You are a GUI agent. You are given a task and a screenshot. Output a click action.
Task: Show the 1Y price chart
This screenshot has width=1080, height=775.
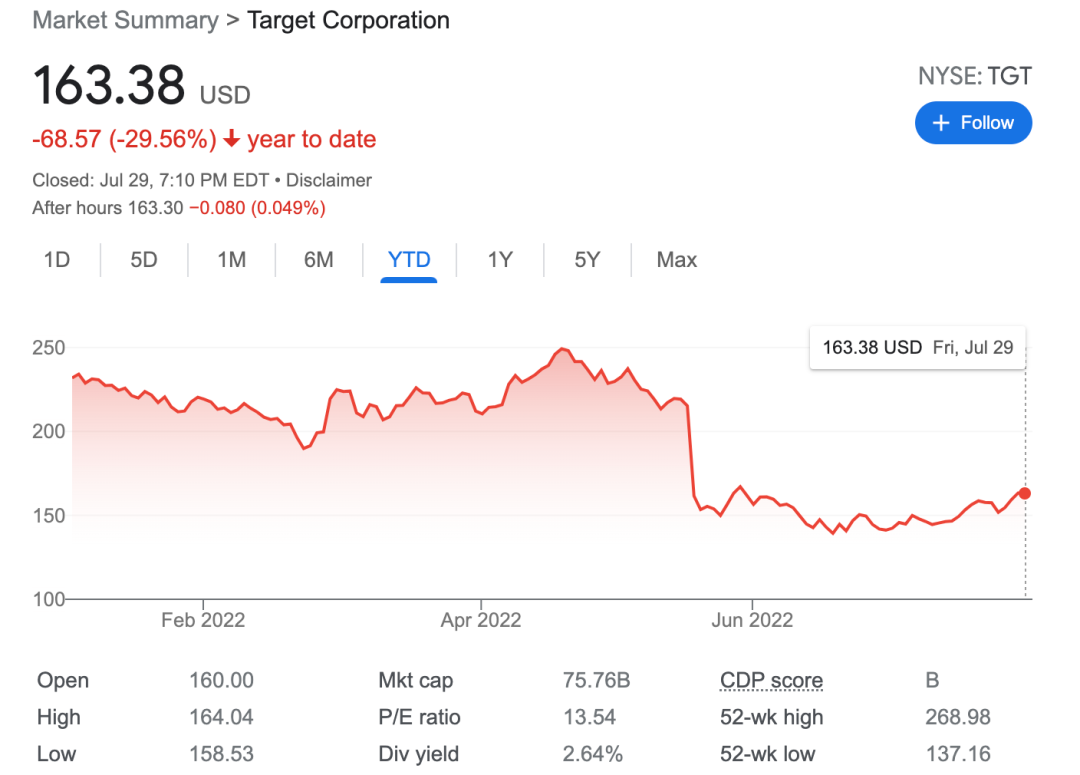[x=500, y=260]
